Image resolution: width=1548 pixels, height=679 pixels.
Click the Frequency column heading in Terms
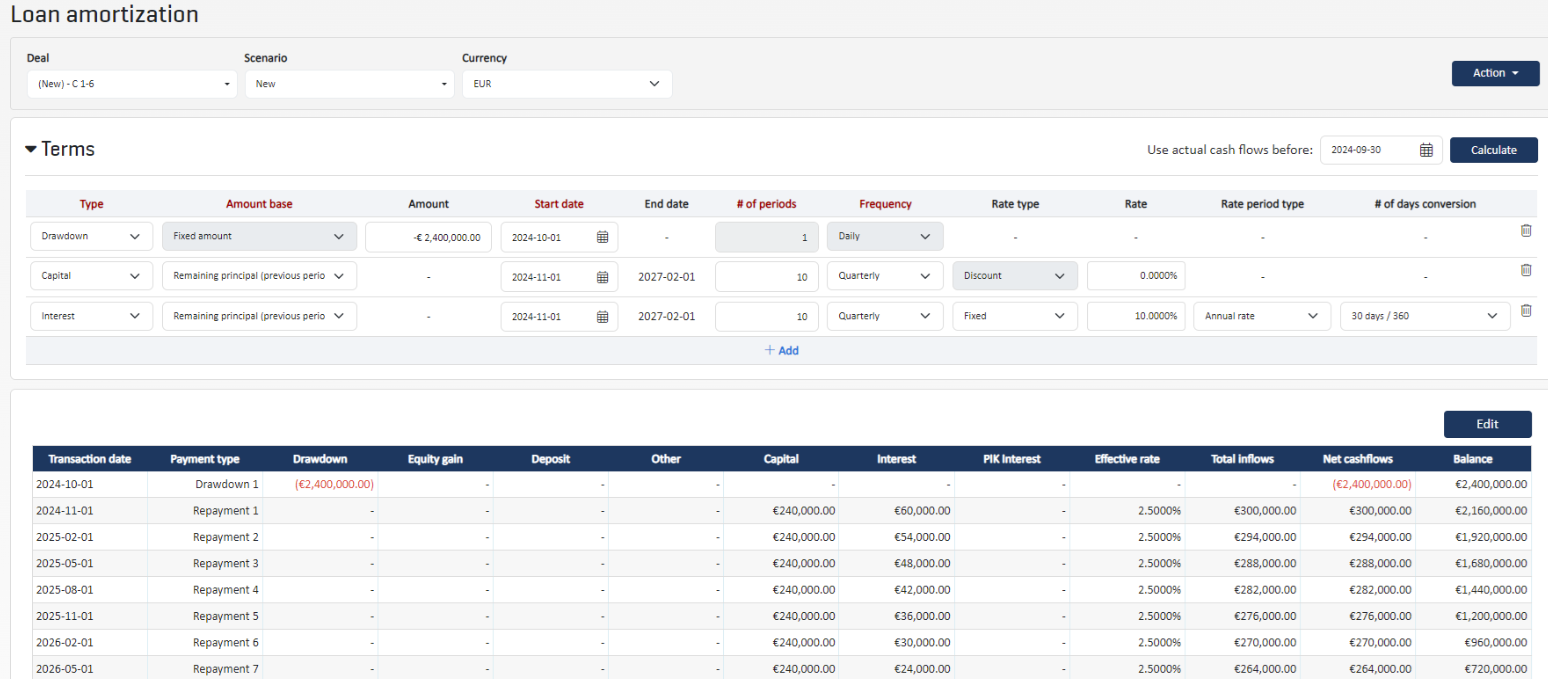coord(885,204)
